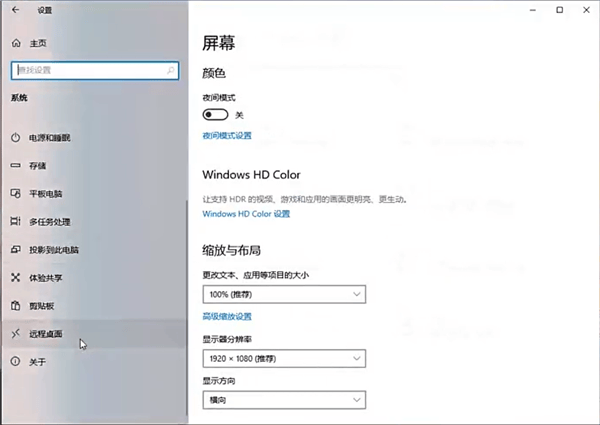This screenshot has width=600, height=425.
Task: Select 多任务处理 in the sidebar
Action: click(94, 221)
